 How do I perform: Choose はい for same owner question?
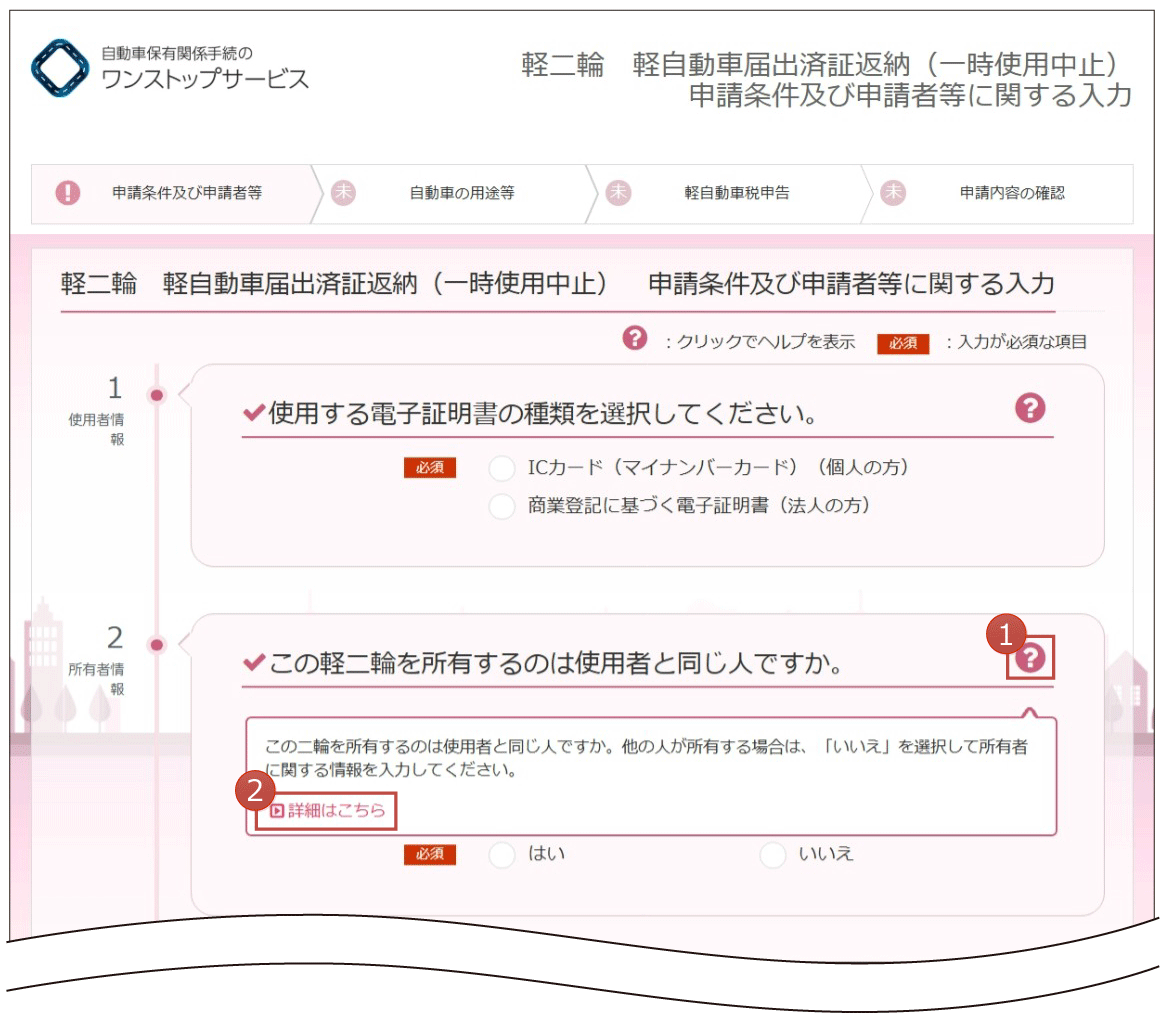(502, 854)
